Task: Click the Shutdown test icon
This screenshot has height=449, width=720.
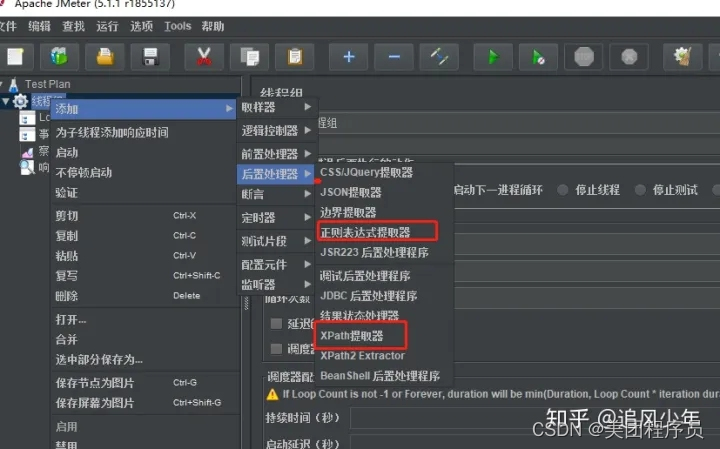Action: point(629,57)
